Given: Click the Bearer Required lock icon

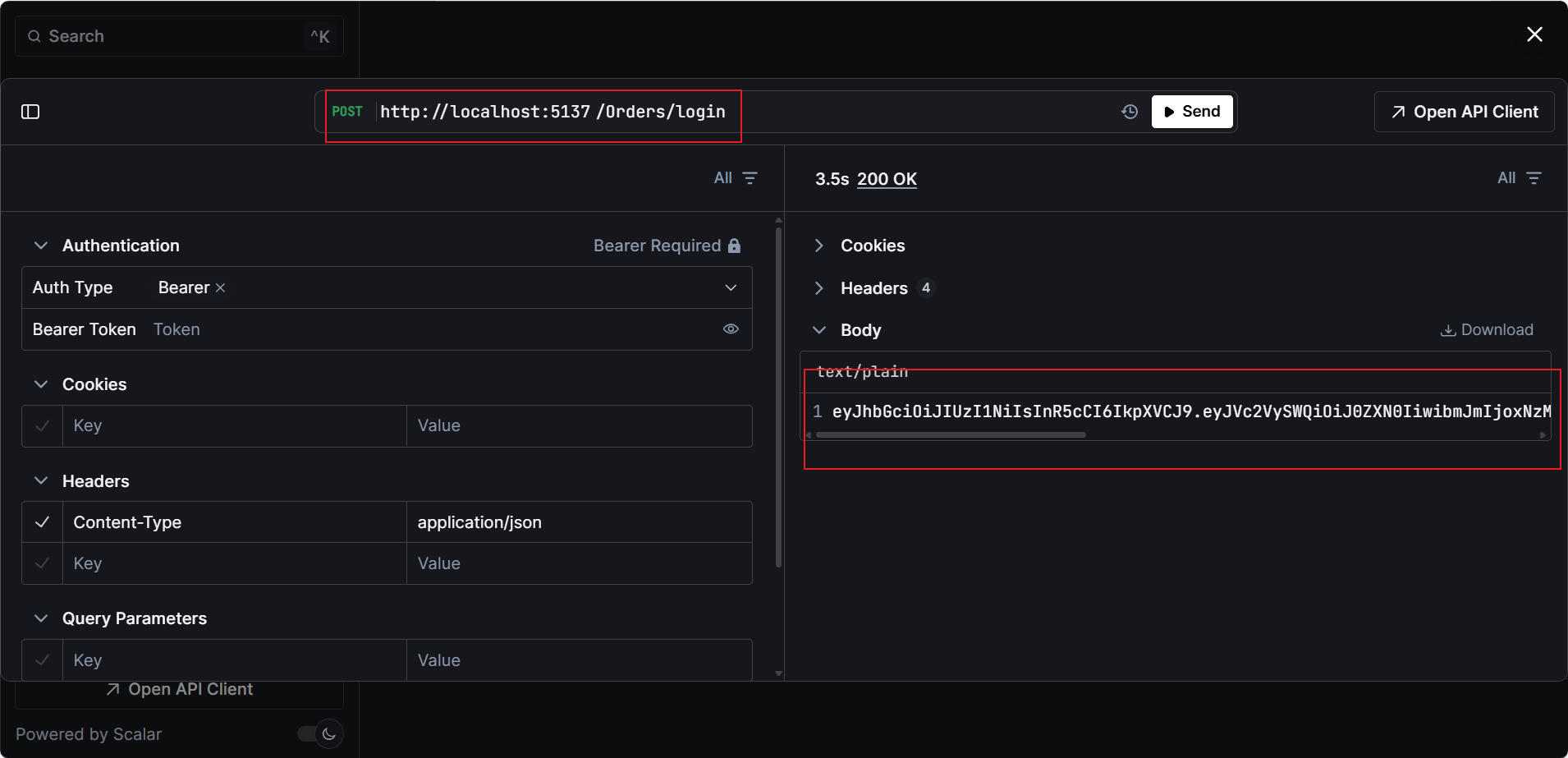Looking at the screenshot, I should pyautogui.click(x=735, y=246).
